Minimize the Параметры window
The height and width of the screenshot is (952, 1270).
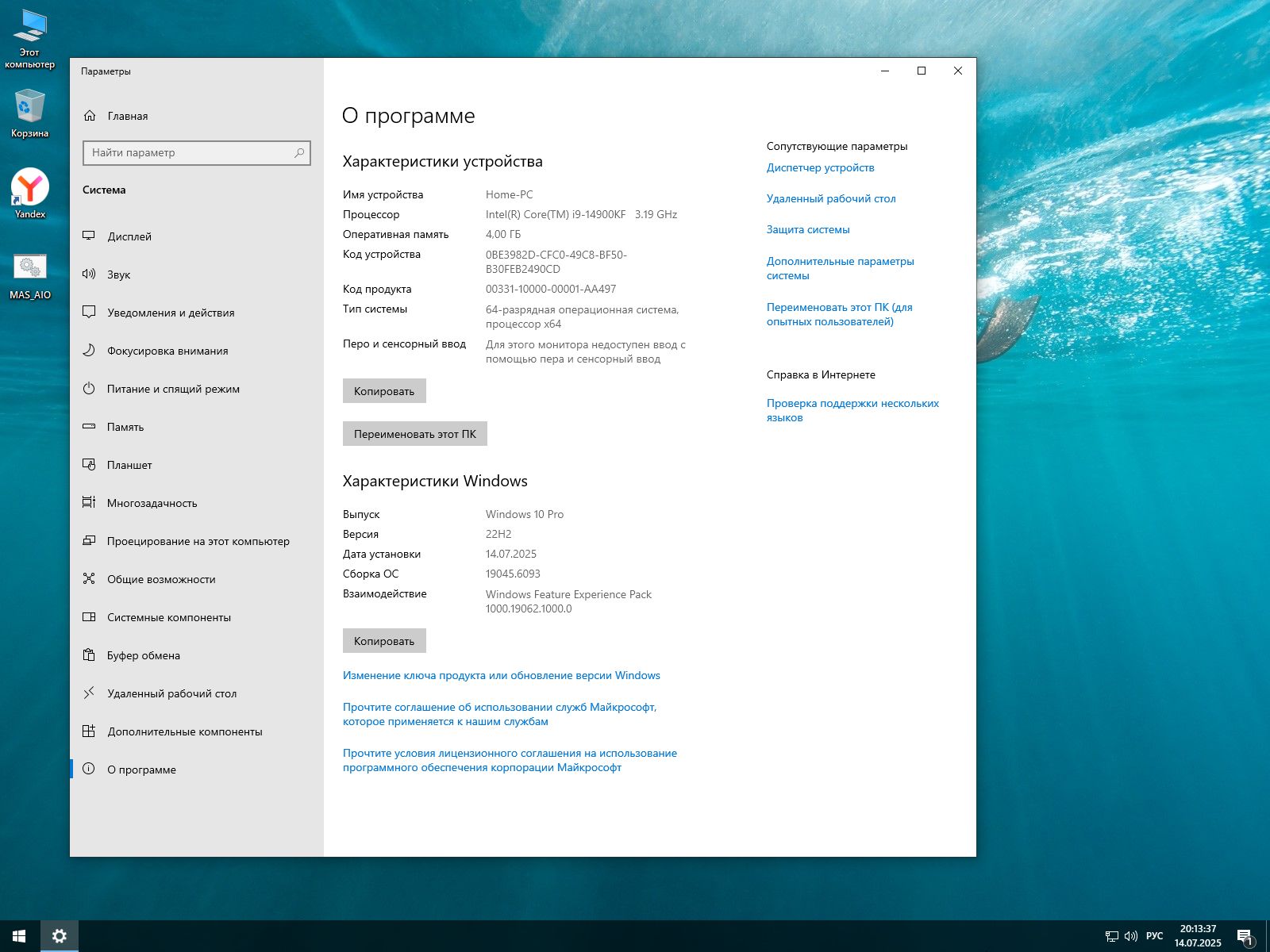[x=885, y=71]
